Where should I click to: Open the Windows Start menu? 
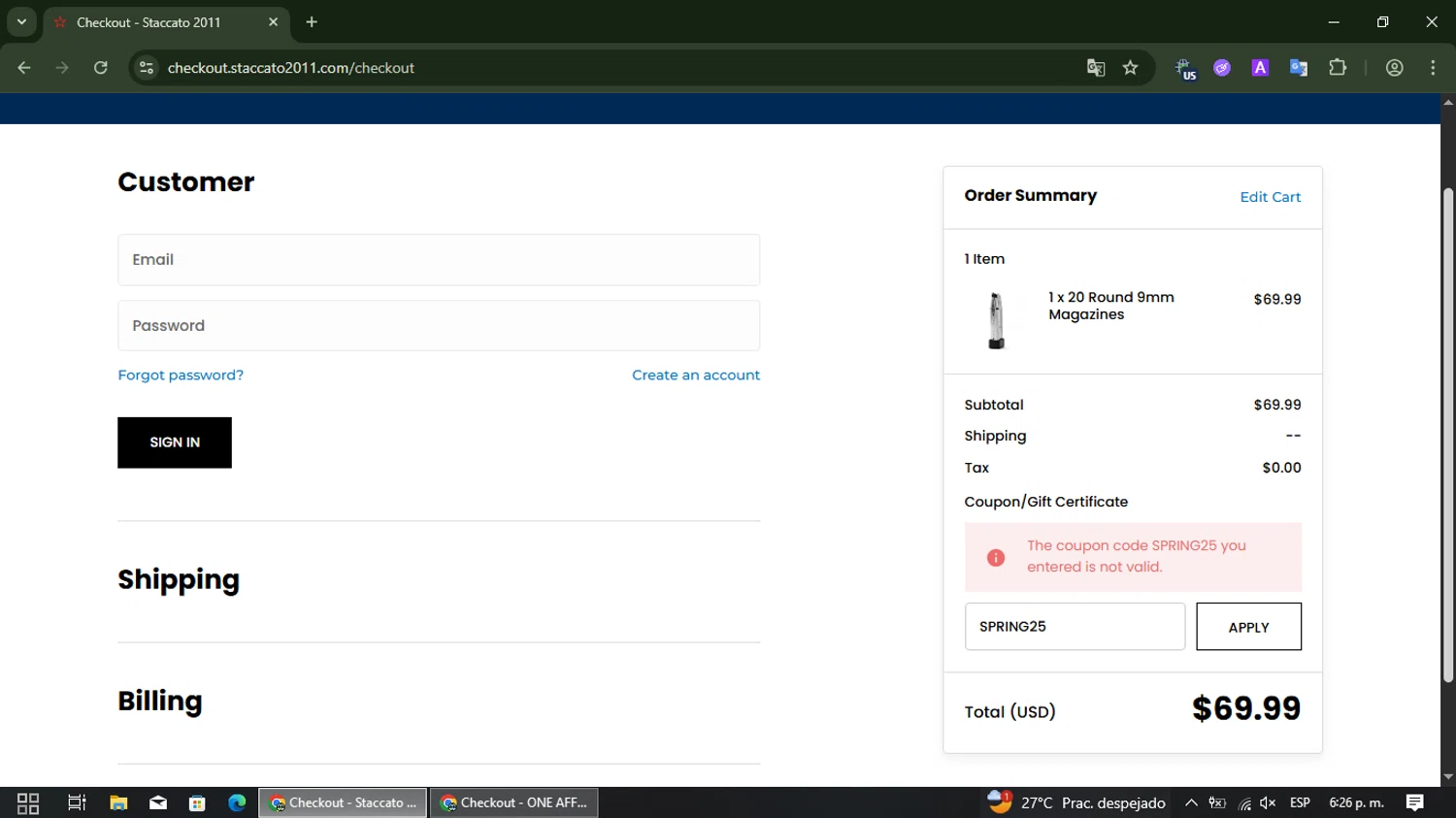(28, 802)
